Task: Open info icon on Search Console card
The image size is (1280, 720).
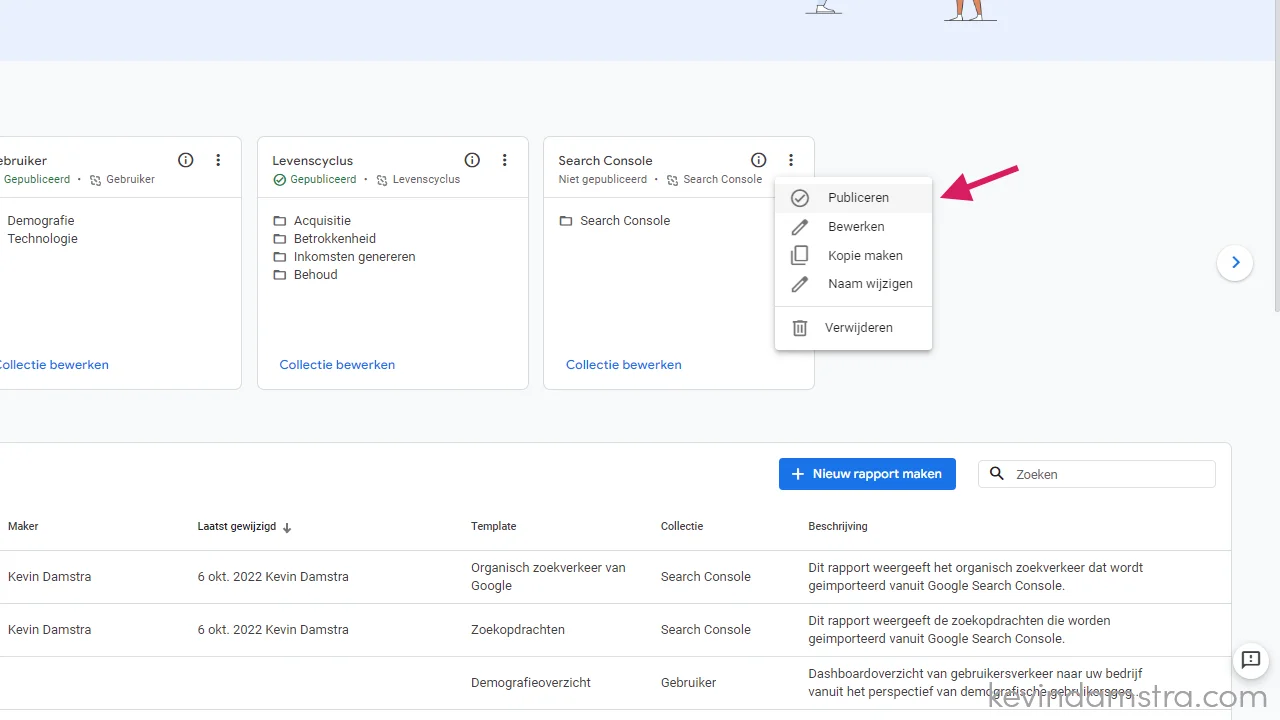Action: point(758,160)
